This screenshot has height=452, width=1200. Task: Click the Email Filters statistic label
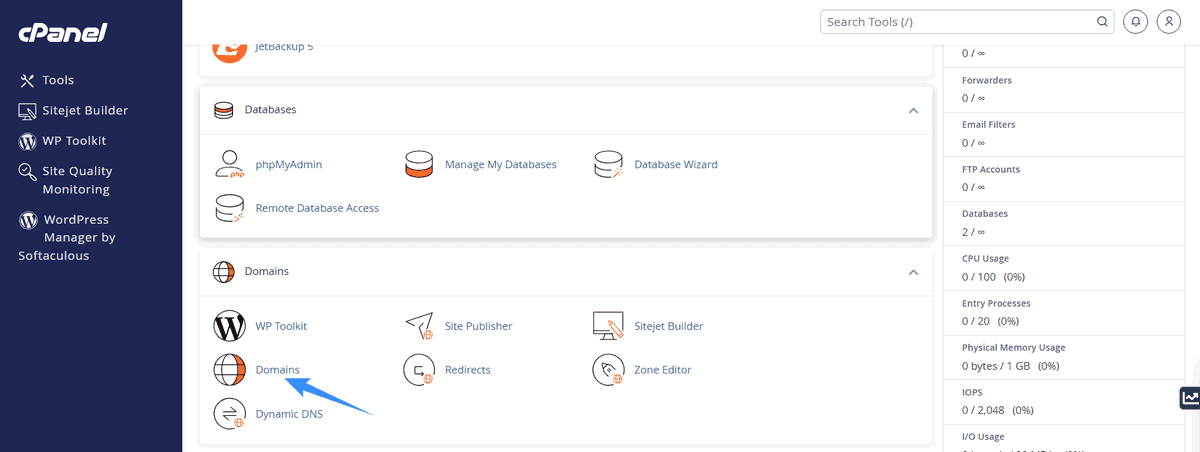(990, 125)
